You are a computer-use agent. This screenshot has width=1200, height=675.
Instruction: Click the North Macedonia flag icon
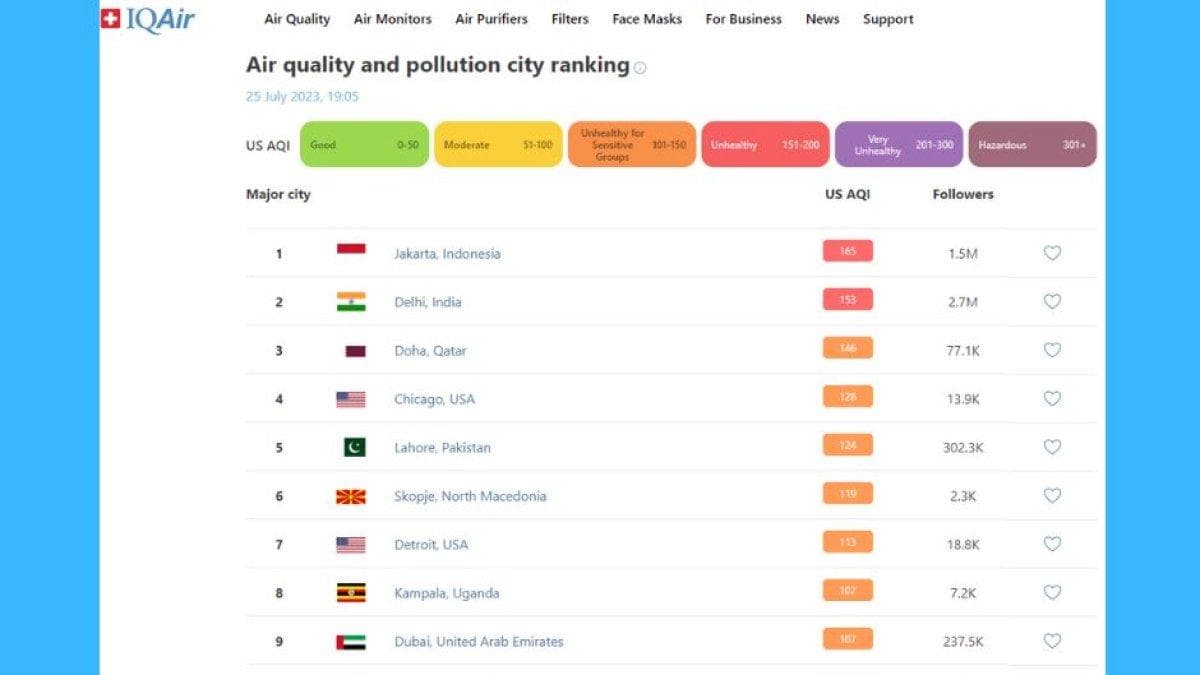click(351, 496)
